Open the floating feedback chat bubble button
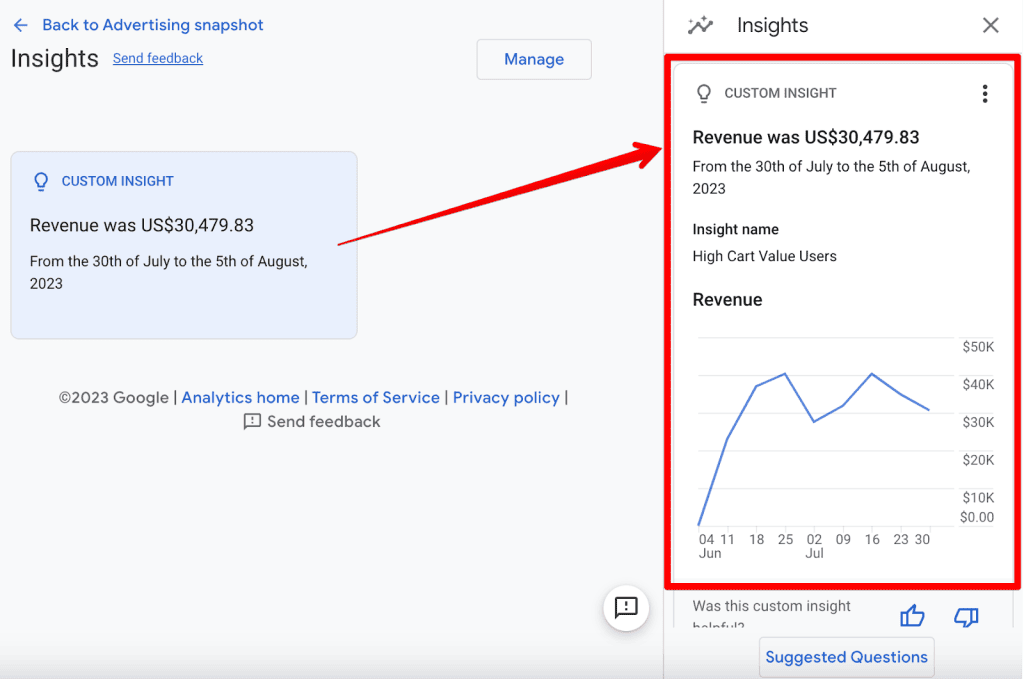Viewport: 1024px width, 679px height. (x=626, y=607)
